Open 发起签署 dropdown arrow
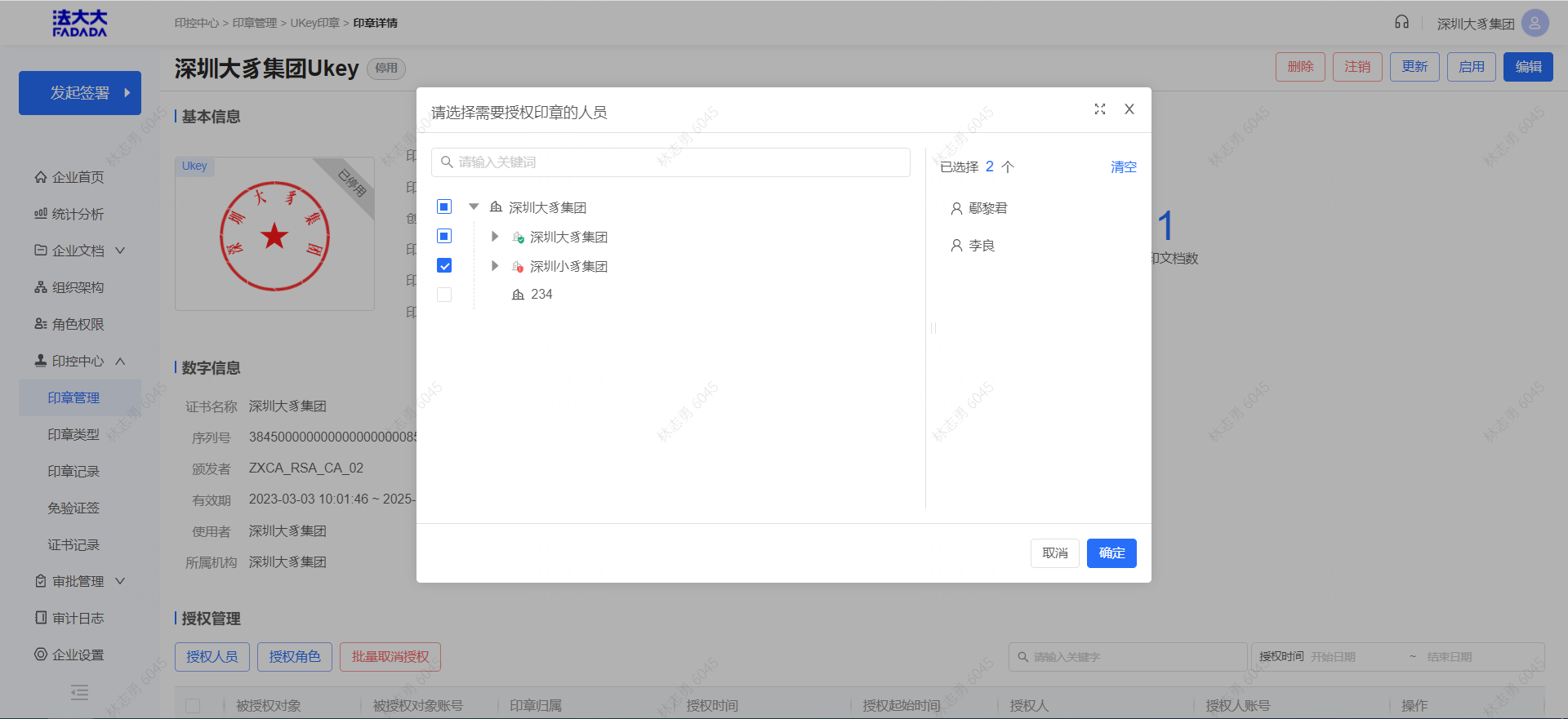This screenshot has height=719, width=1568. (127, 92)
